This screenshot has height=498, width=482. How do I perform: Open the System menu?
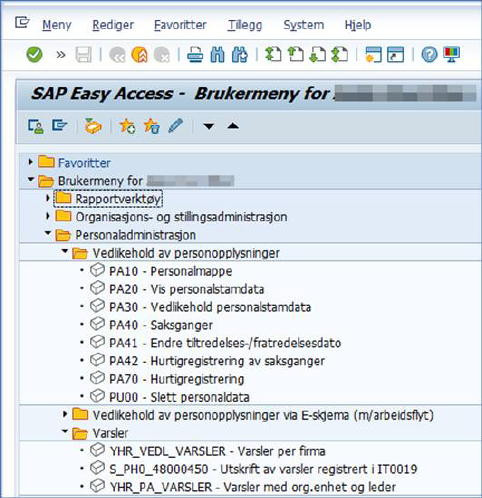point(304,25)
